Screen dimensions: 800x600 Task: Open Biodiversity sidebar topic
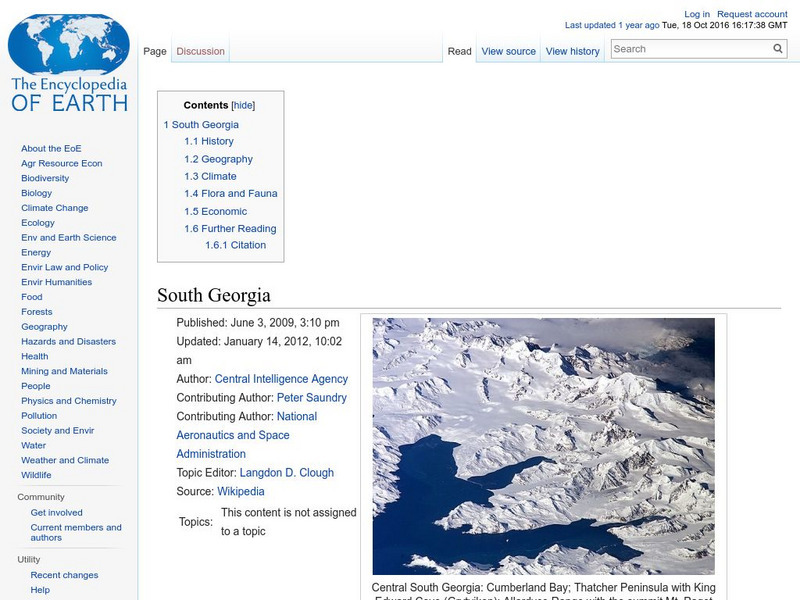pos(45,178)
